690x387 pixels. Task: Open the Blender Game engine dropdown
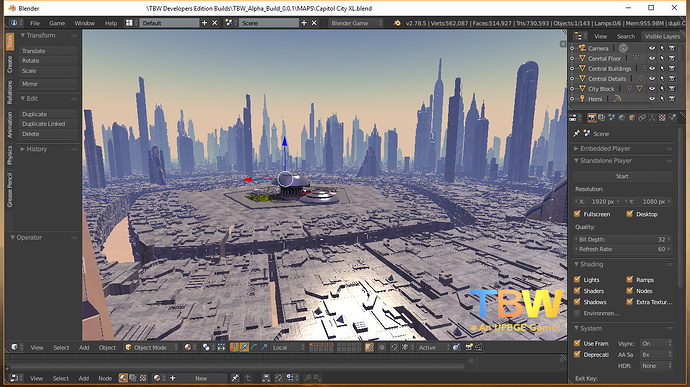coord(356,23)
